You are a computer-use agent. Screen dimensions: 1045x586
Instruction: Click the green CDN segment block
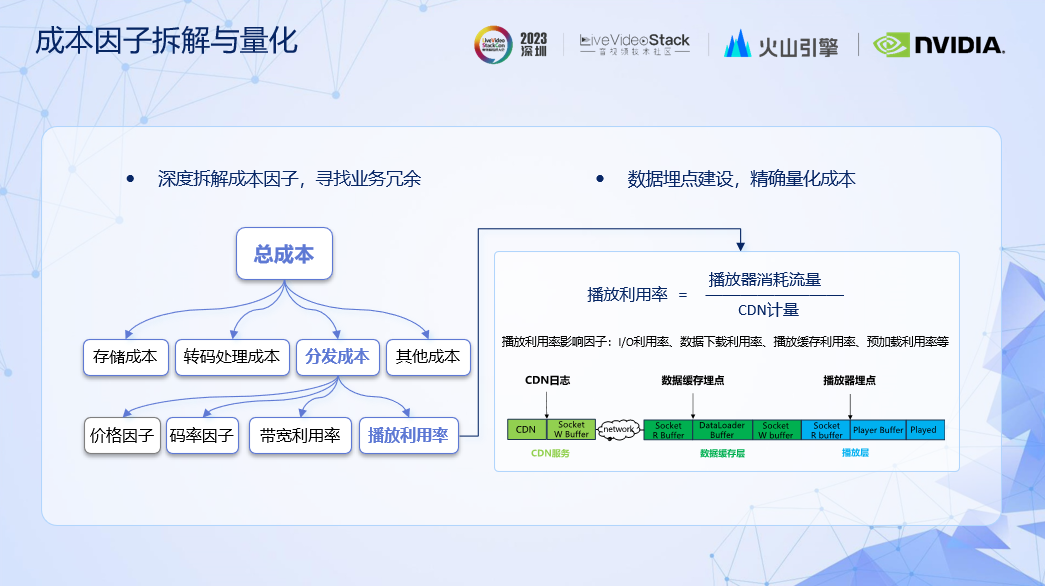(x=526, y=430)
